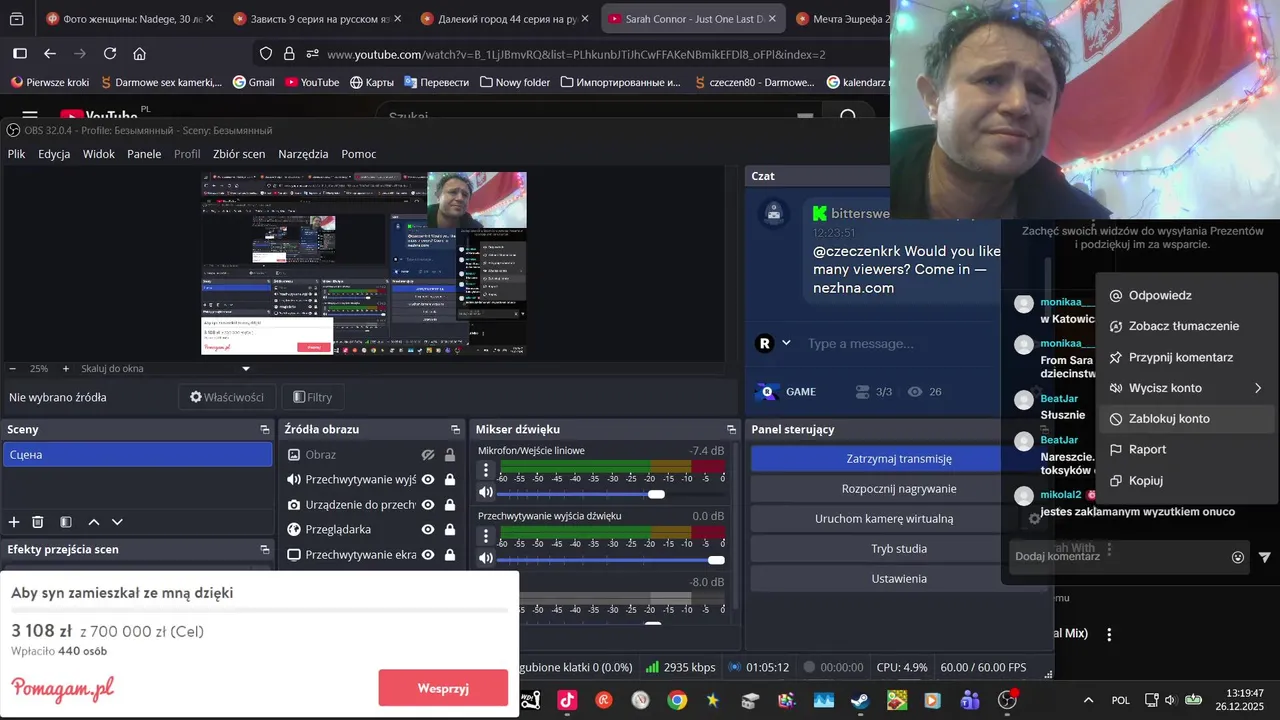Screen dimensions: 1280x720
Task: Open Microsoft Teams in taskbar
Action: (970, 700)
